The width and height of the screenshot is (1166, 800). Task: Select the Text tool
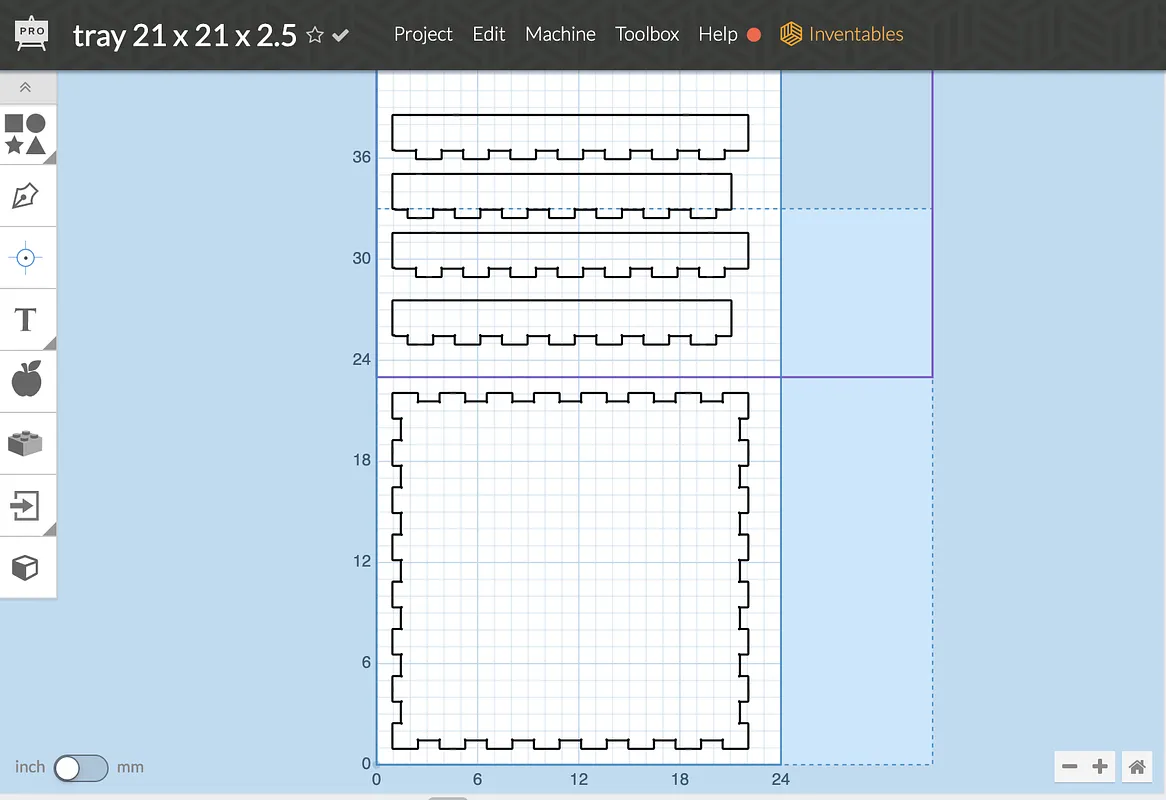tap(26, 320)
